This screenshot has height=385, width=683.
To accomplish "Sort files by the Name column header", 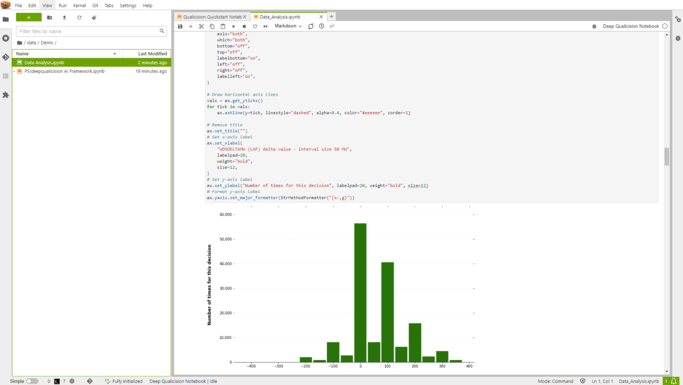I will (x=68, y=54).
